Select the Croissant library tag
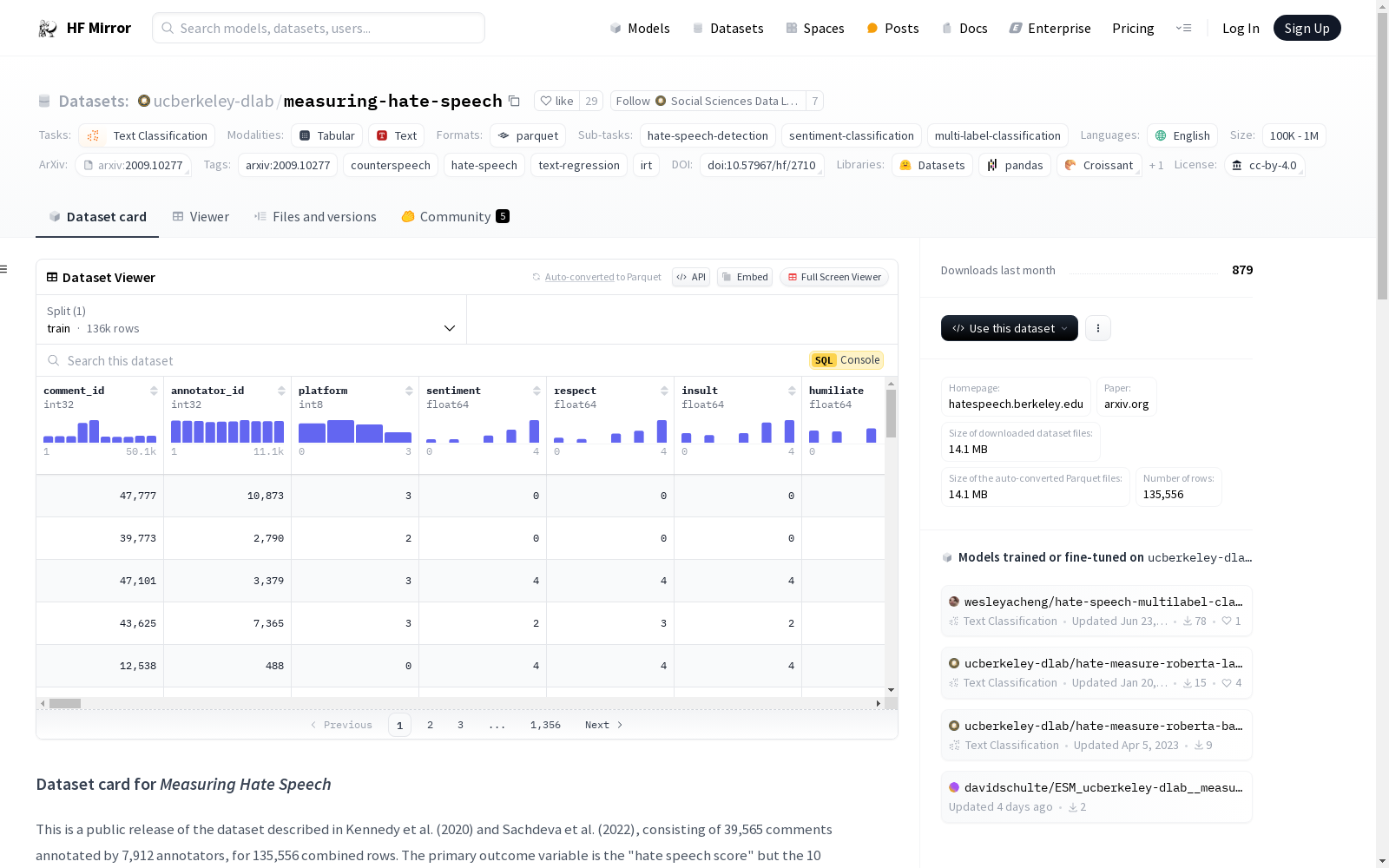This screenshot has height=868, width=1389. tap(1099, 165)
